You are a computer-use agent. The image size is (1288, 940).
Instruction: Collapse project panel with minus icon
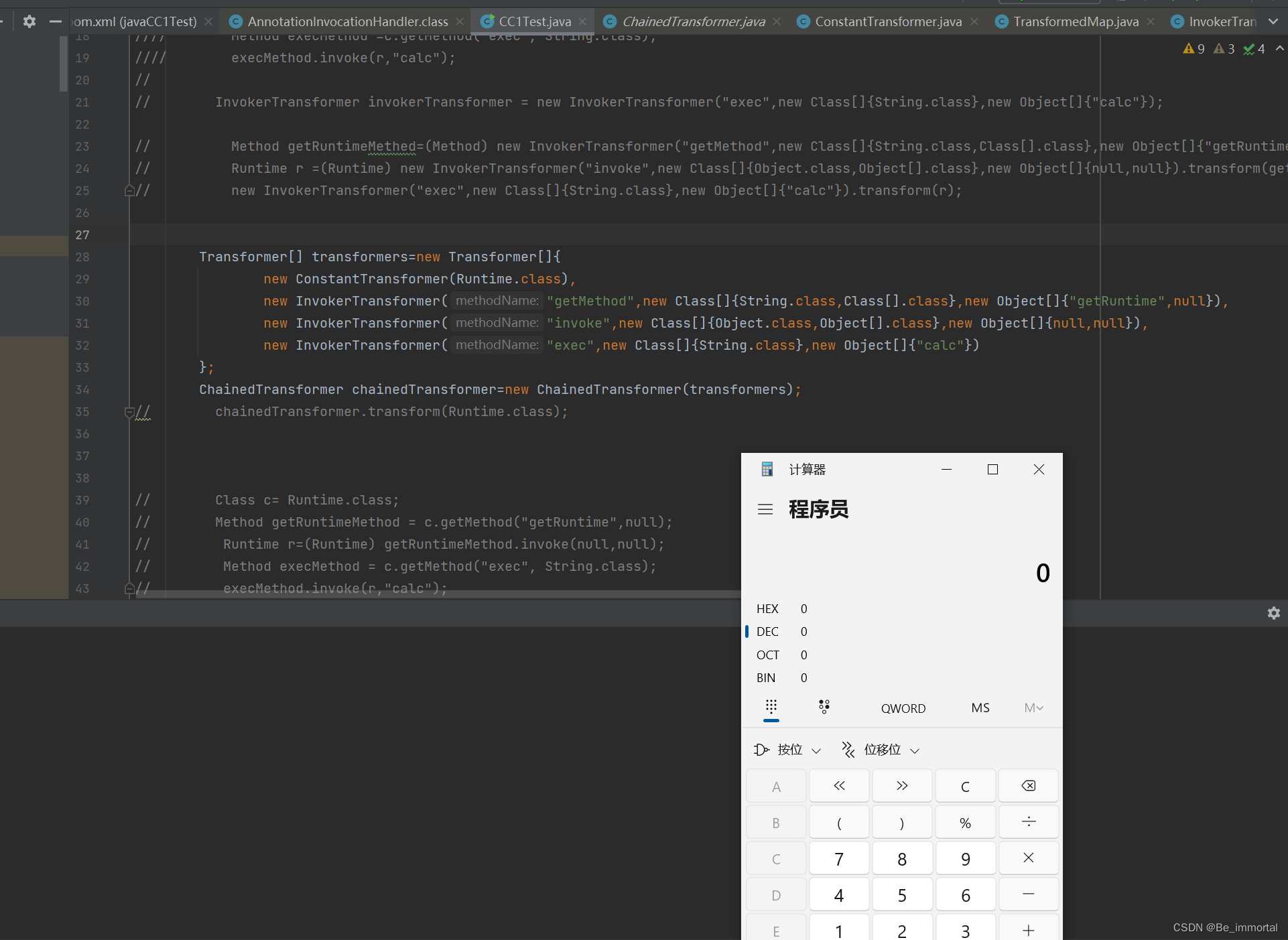[x=56, y=21]
